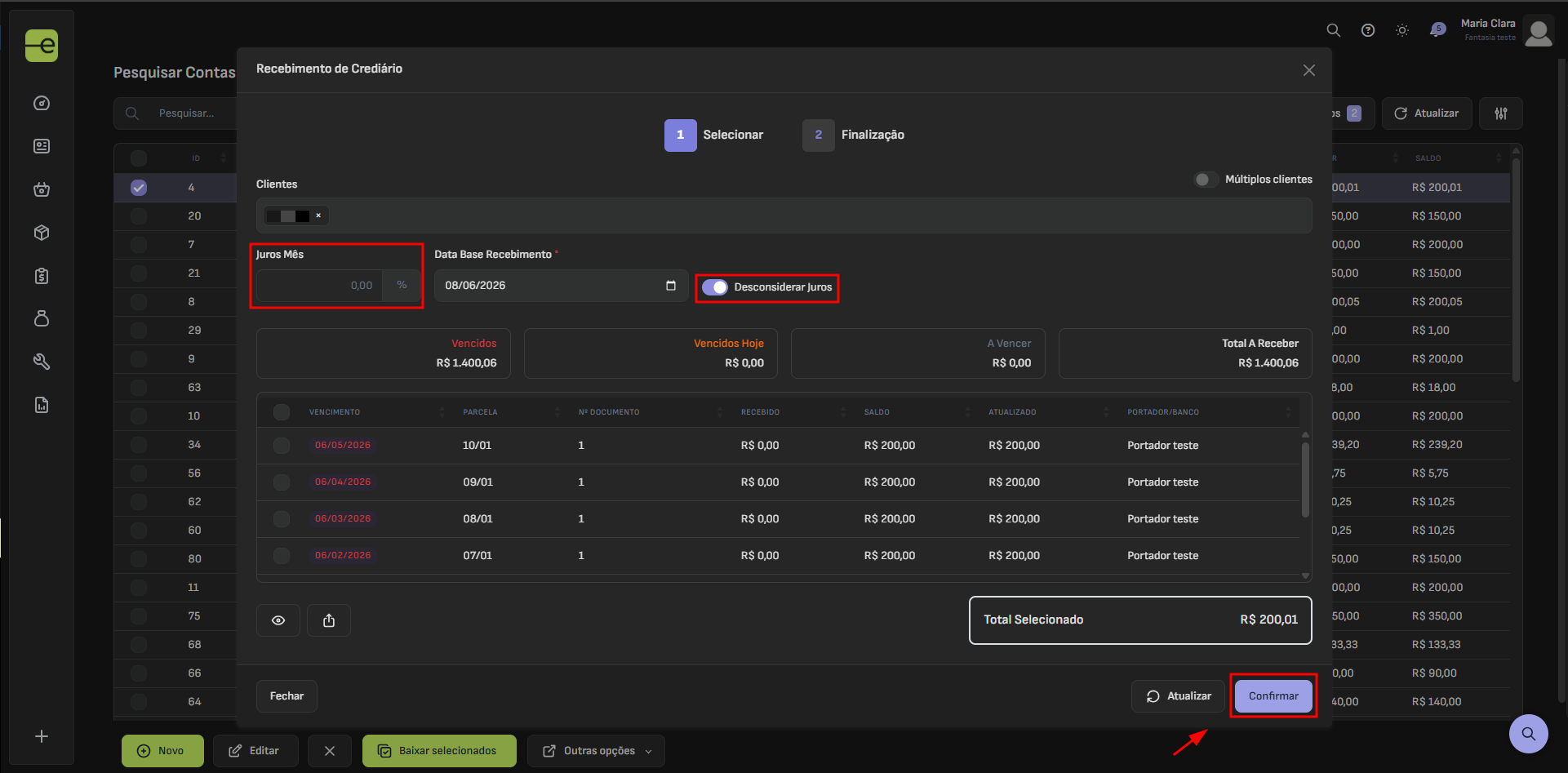Sort by SALDO column arrows in dialog
This screenshot has height=773, width=1568.
968,412
